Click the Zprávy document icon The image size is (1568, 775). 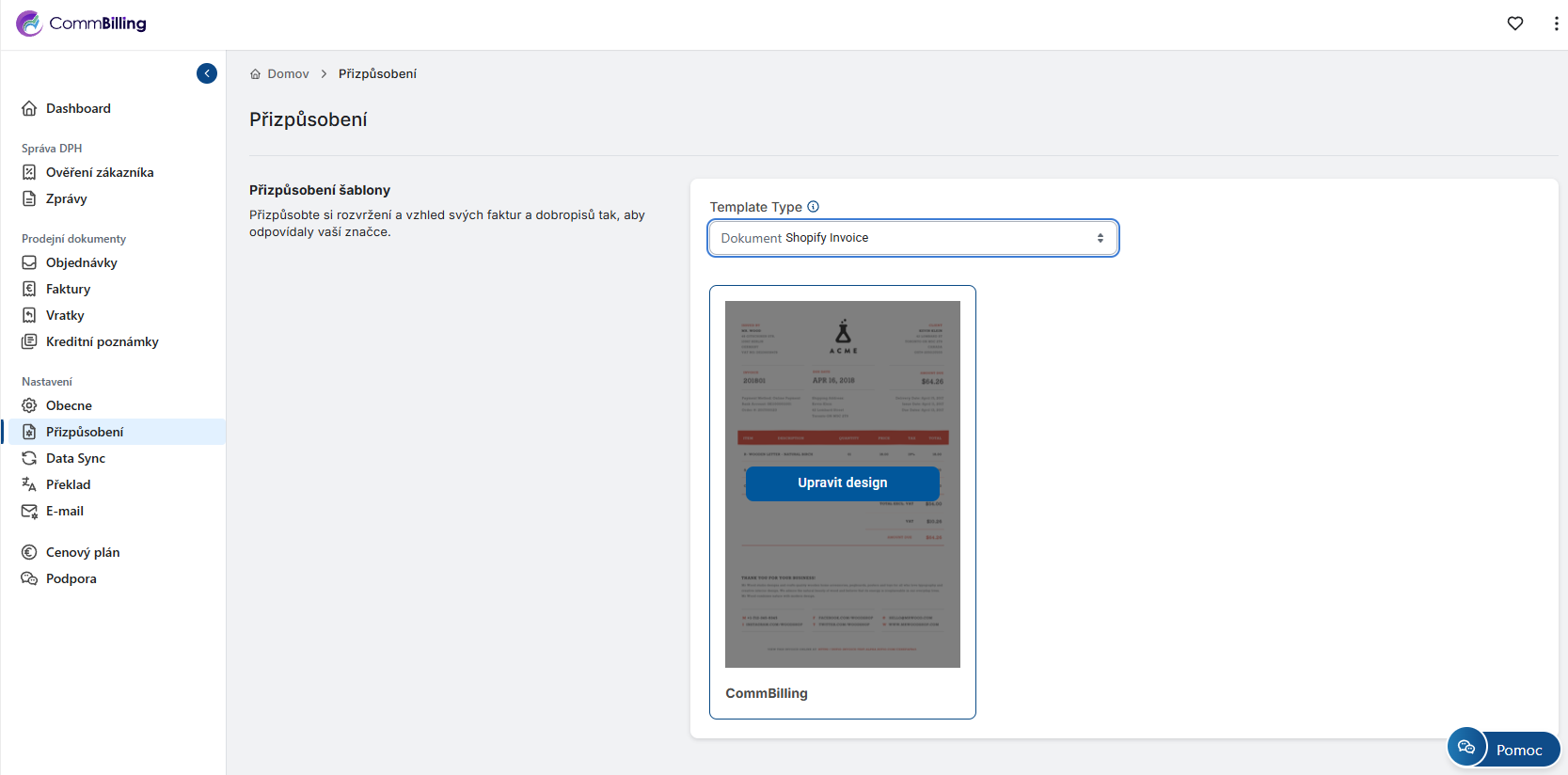29,198
